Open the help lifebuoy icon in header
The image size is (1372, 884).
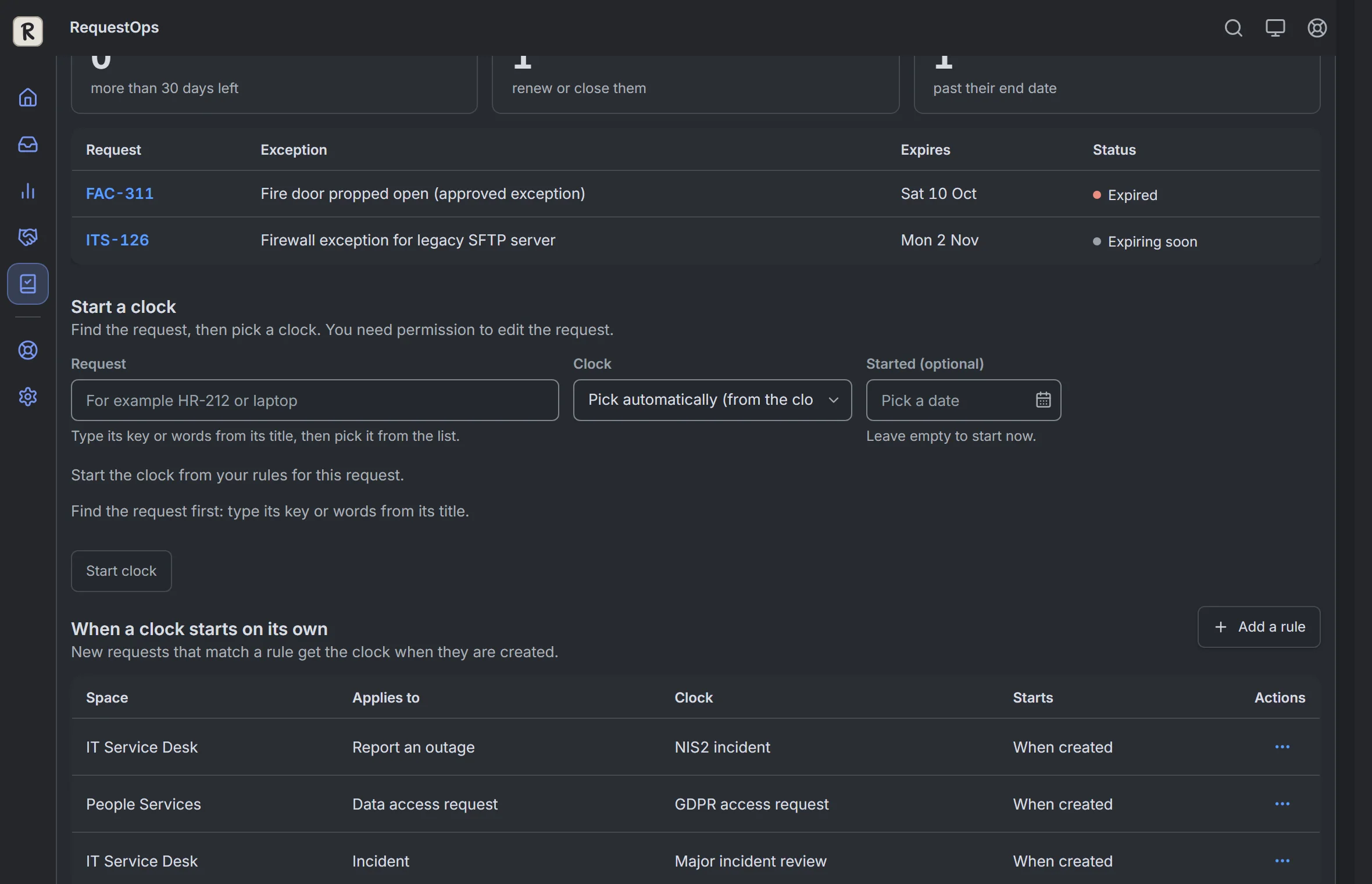coord(1317,28)
